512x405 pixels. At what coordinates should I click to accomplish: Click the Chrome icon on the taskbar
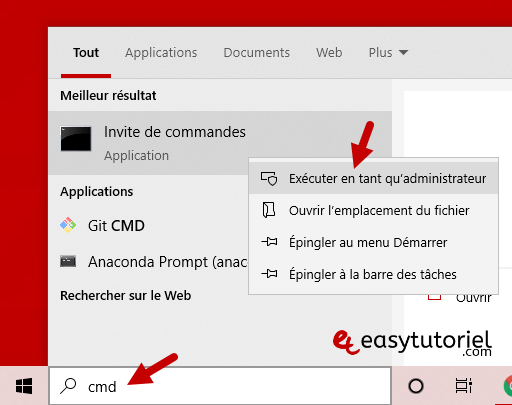click(x=508, y=386)
